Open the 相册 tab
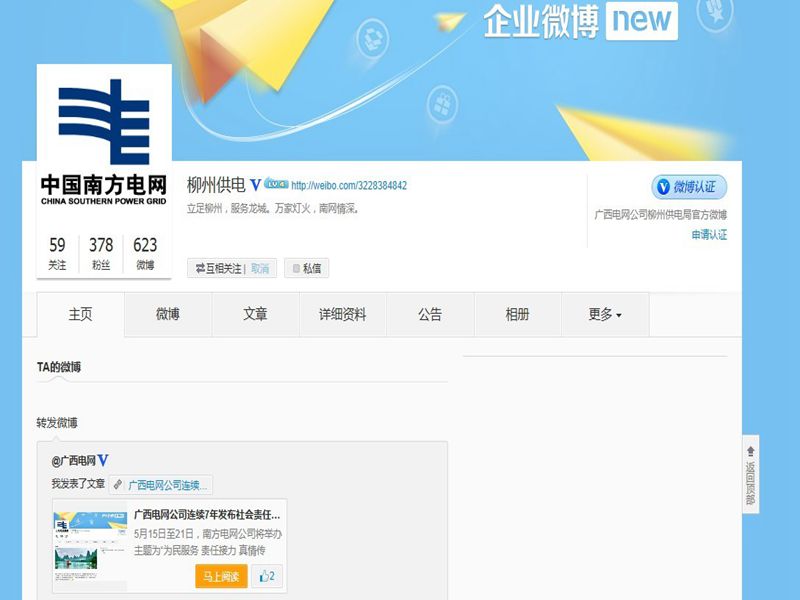Screen dimensions: 800x600 [x=520, y=314]
